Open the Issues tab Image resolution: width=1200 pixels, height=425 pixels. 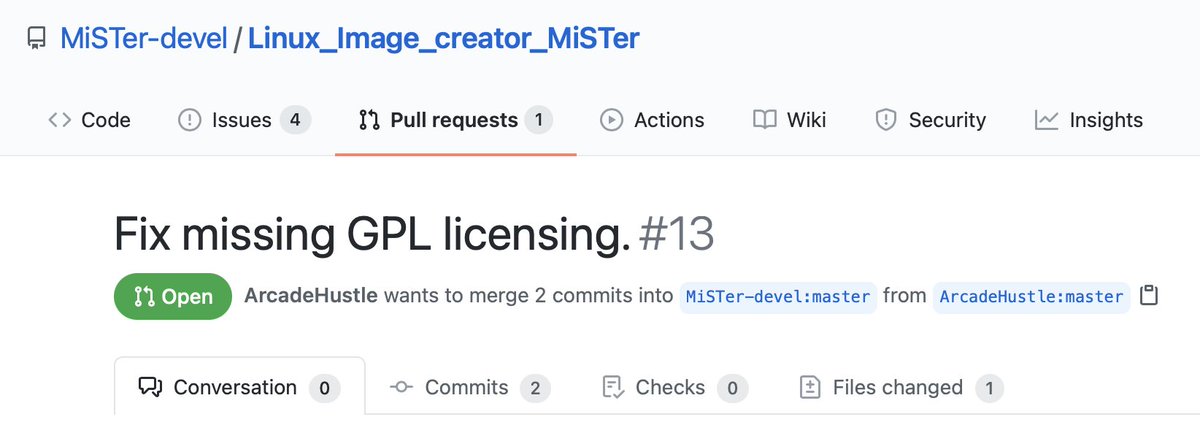point(244,120)
